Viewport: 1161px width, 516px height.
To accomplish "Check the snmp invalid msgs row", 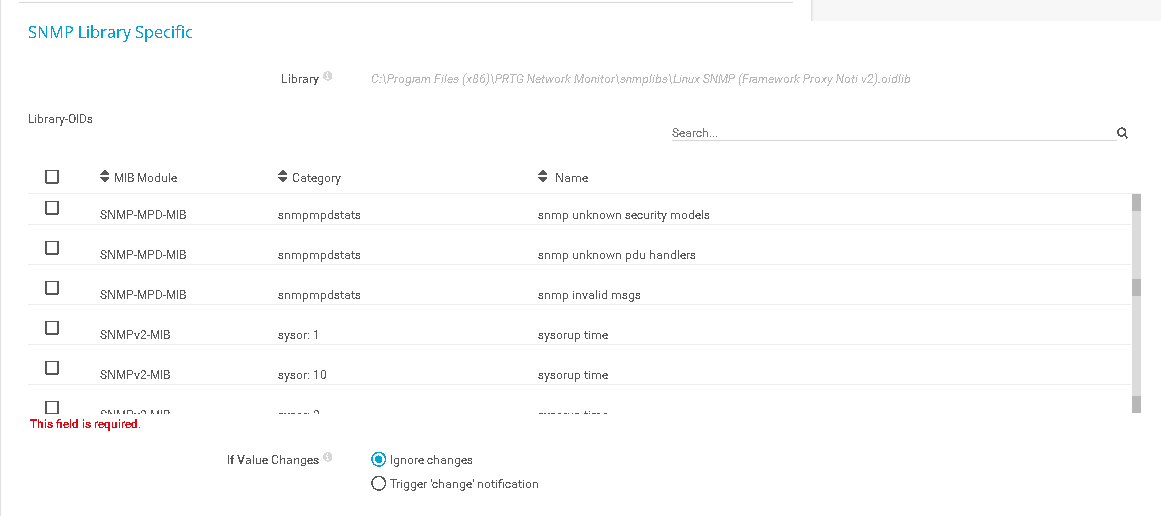I will [52, 288].
